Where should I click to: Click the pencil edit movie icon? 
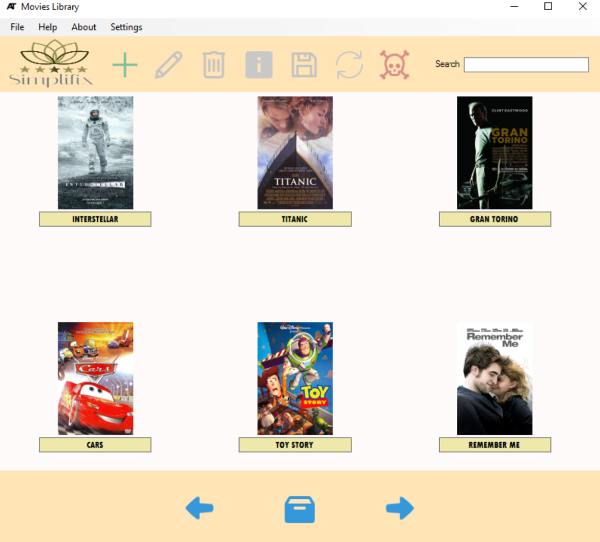coord(169,65)
